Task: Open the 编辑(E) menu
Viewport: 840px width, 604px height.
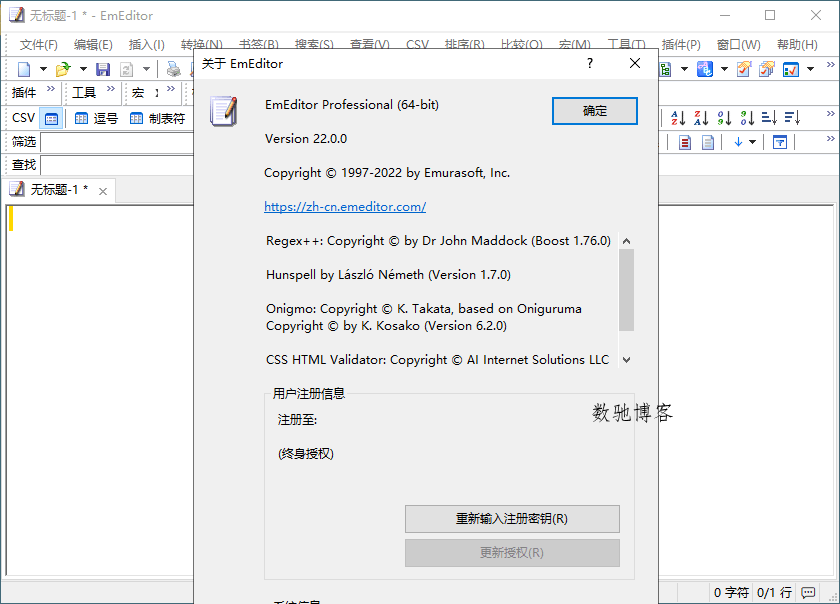Action: (x=93, y=44)
